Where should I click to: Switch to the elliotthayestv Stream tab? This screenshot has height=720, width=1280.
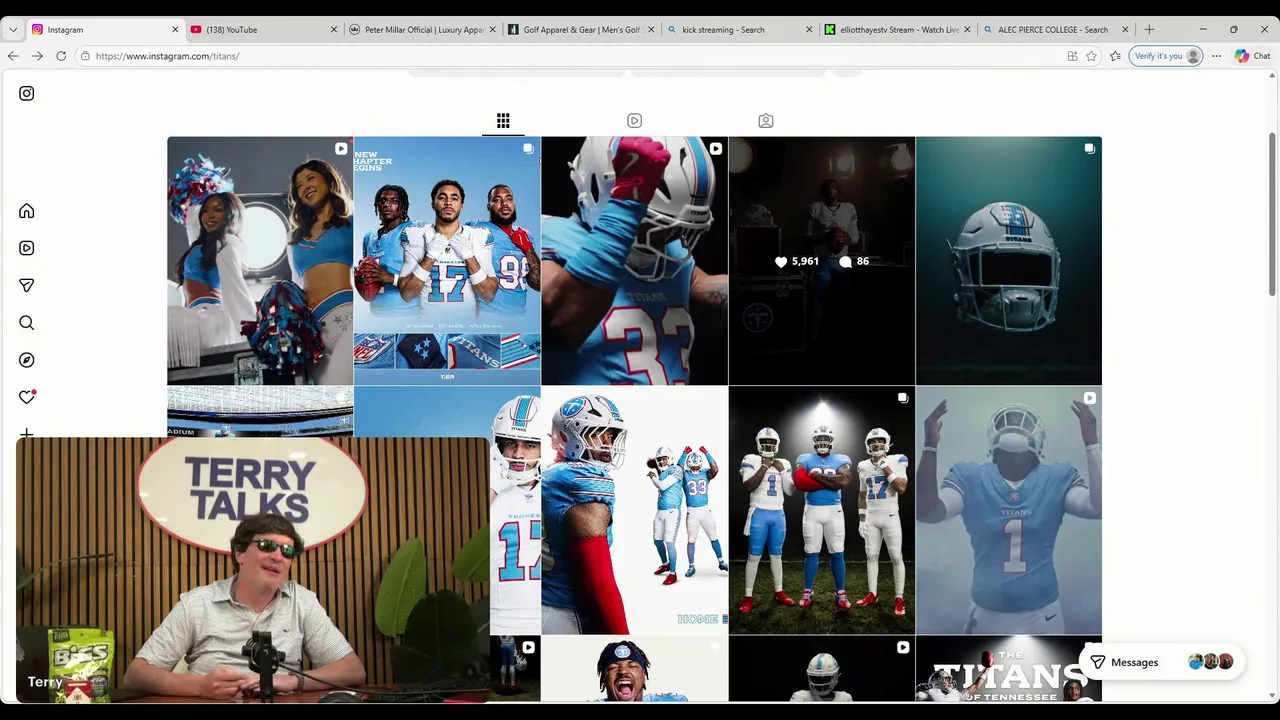tap(898, 29)
